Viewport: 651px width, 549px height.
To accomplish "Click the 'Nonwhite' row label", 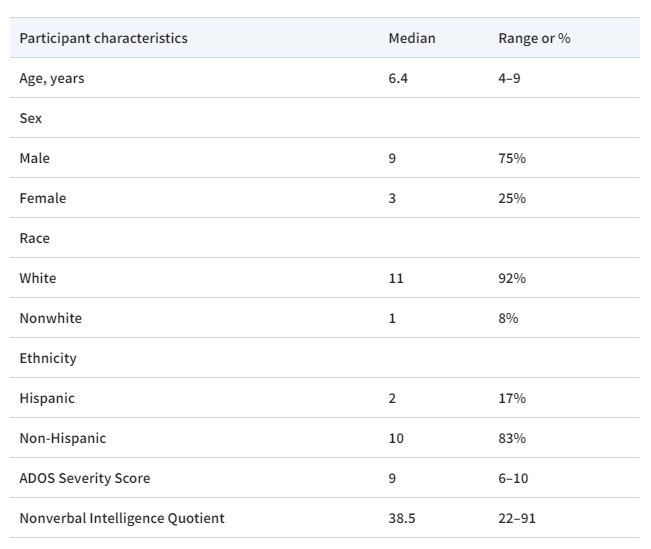I will click(x=50, y=318).
